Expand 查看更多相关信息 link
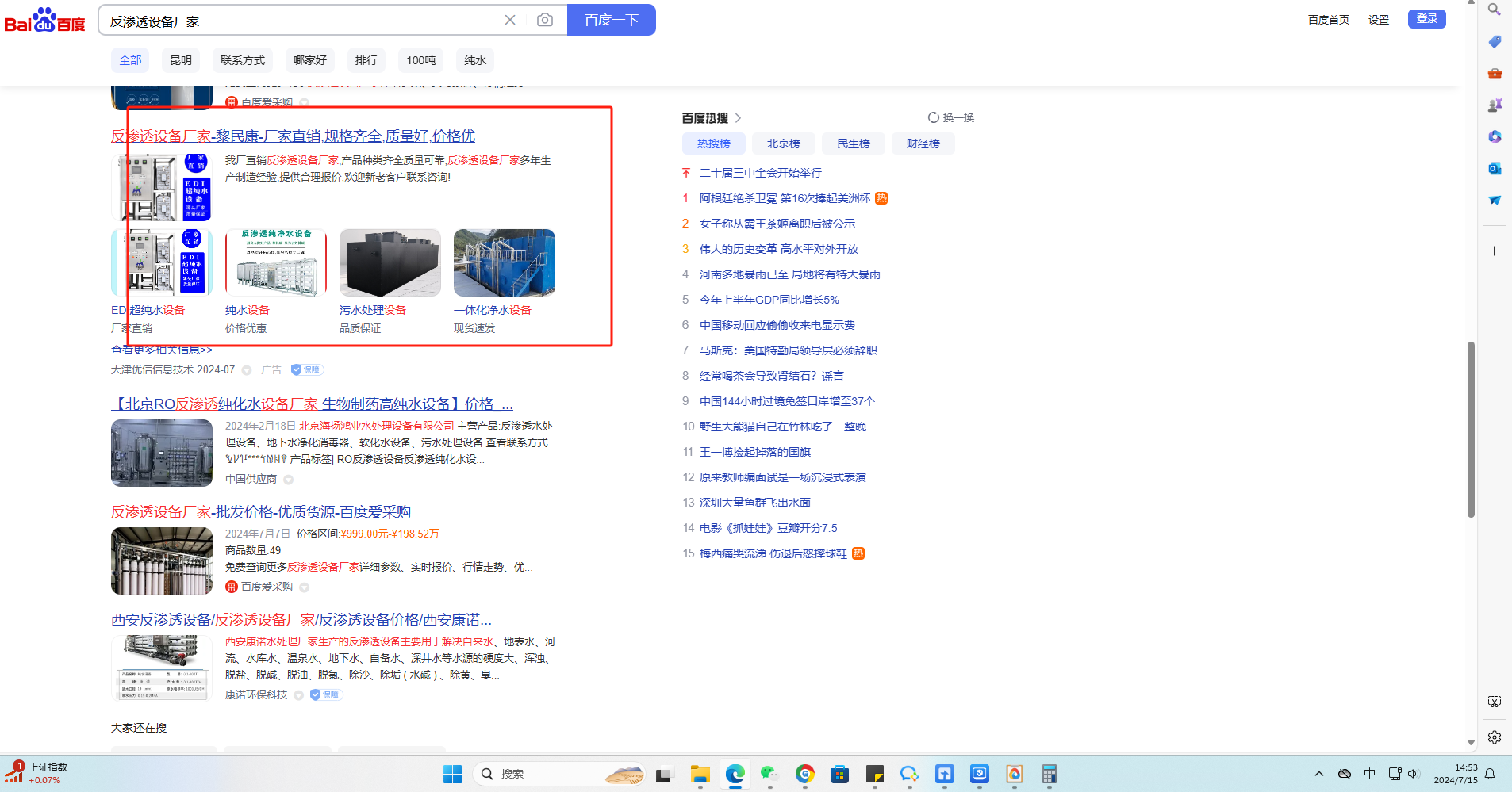 [x=162, y=350]
